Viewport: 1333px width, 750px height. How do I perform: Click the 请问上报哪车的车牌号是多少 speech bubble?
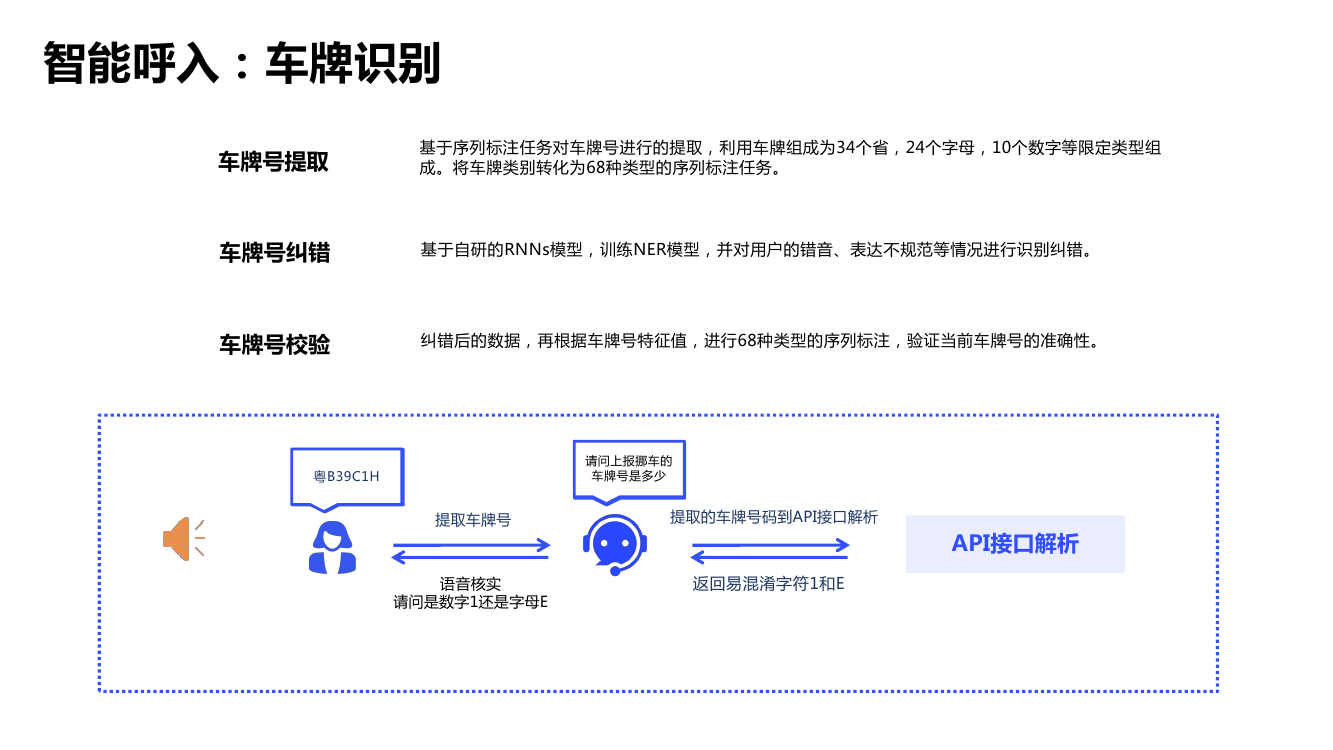coord(628,468)
